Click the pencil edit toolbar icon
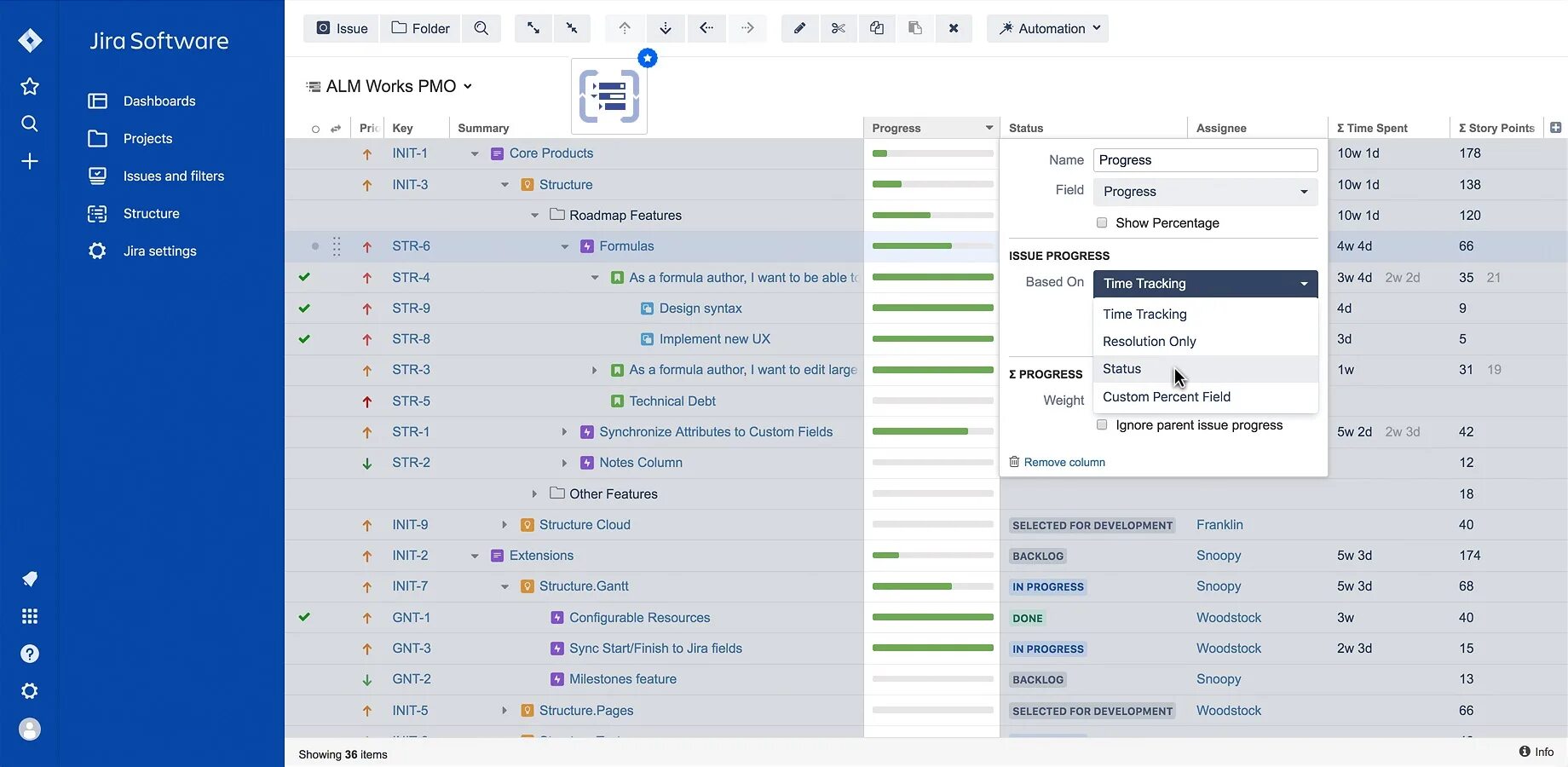 [x=800, y=28]
